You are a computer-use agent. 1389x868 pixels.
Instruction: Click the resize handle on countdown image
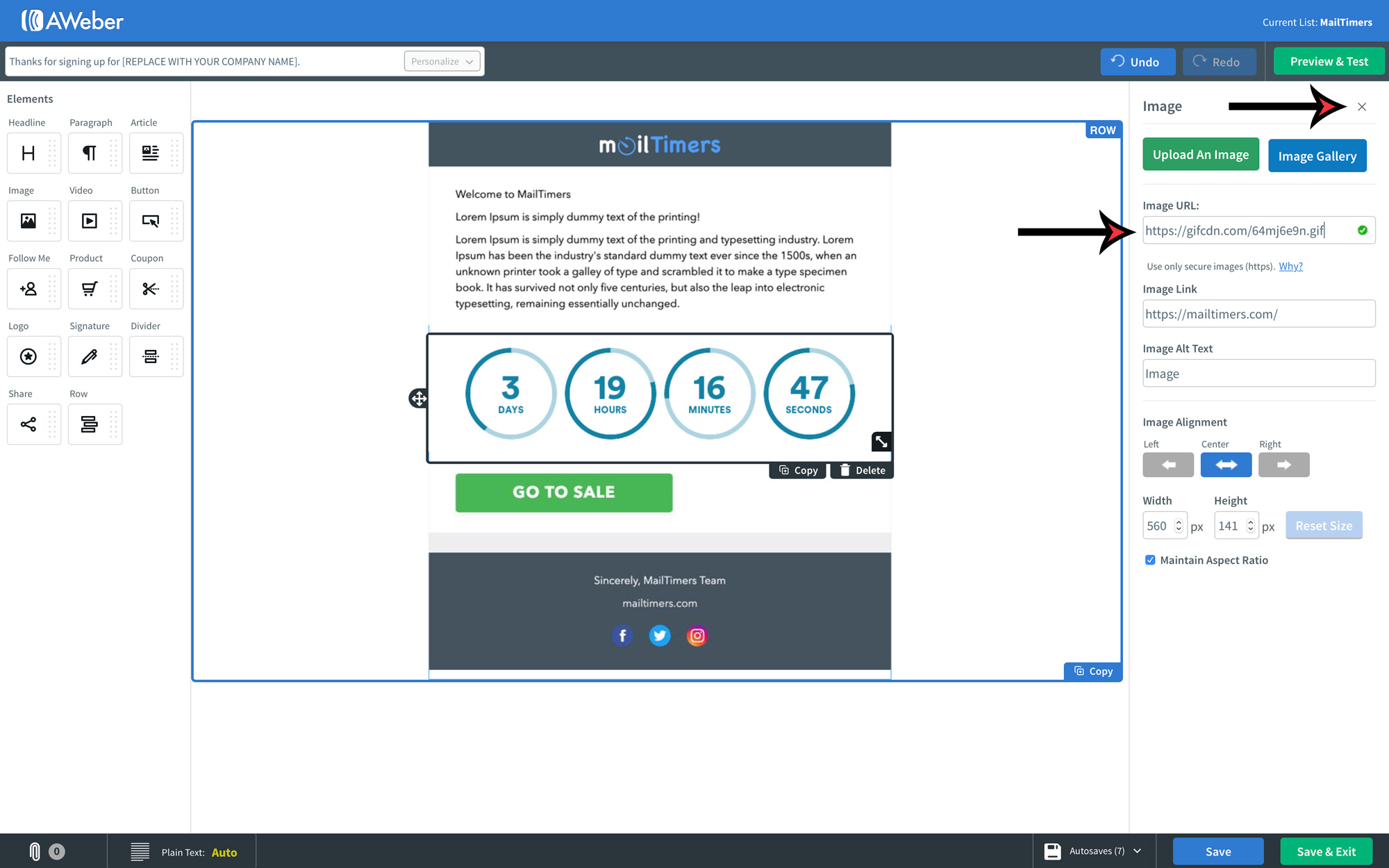pyautogui.click(x=881, y=442)
